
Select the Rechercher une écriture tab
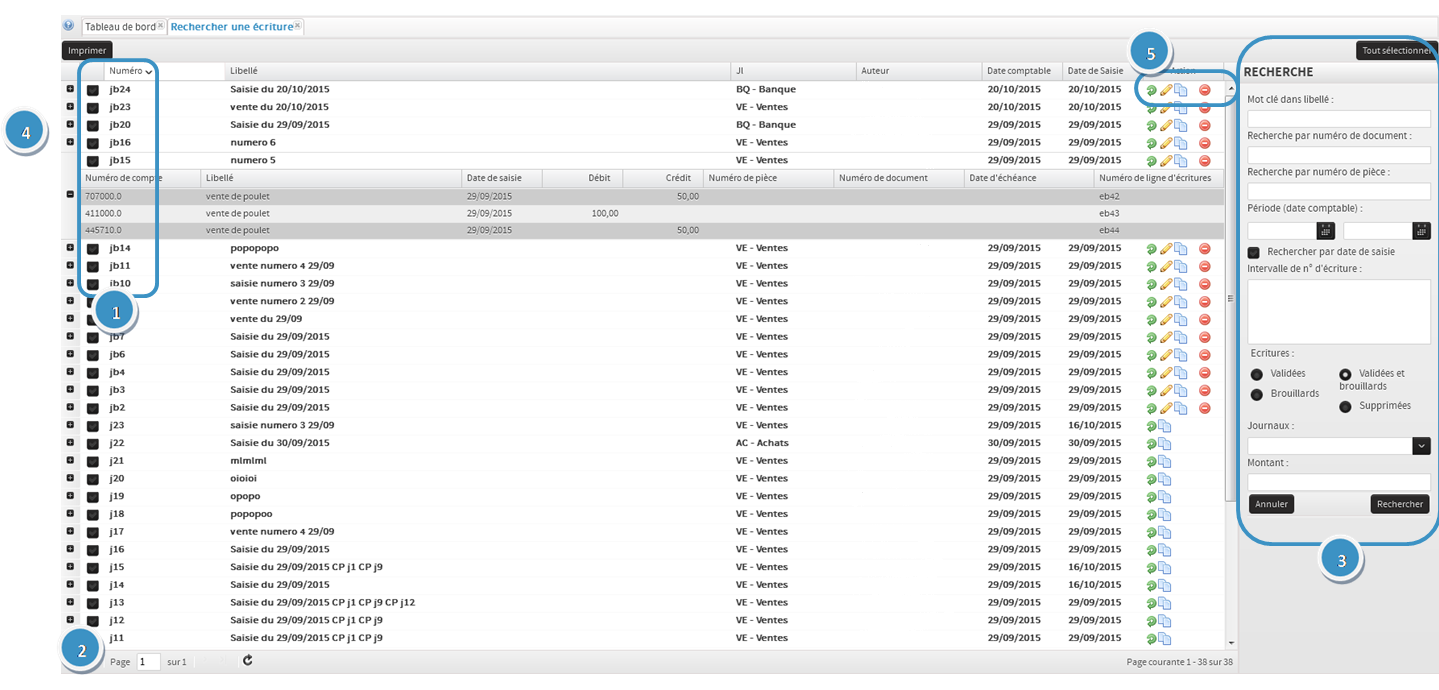(231, 26)
